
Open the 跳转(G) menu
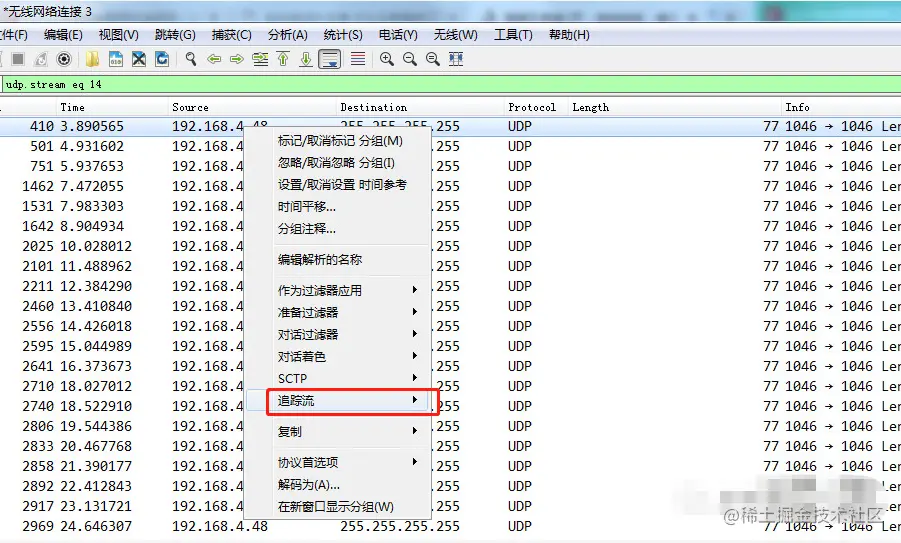coord(175,35)
